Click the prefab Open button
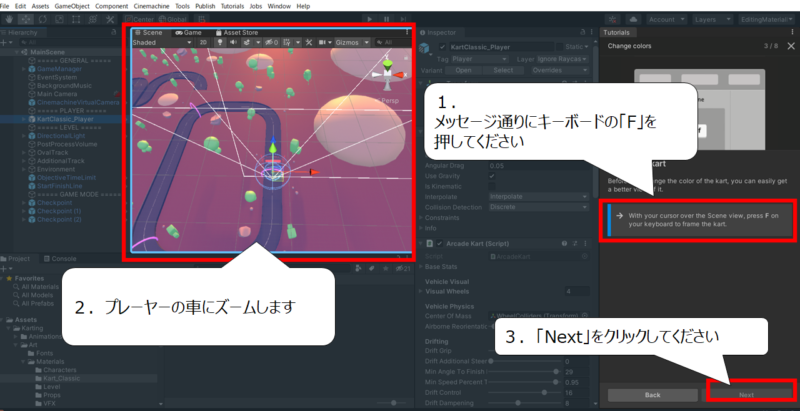The height and width of the screenshot is (411, 800). tap(463, 70)
